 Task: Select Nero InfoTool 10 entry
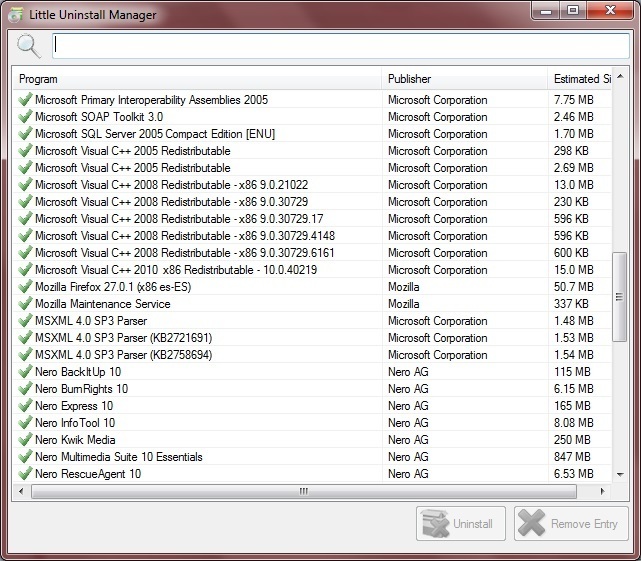pyautogui.click(x=313, y=423)
